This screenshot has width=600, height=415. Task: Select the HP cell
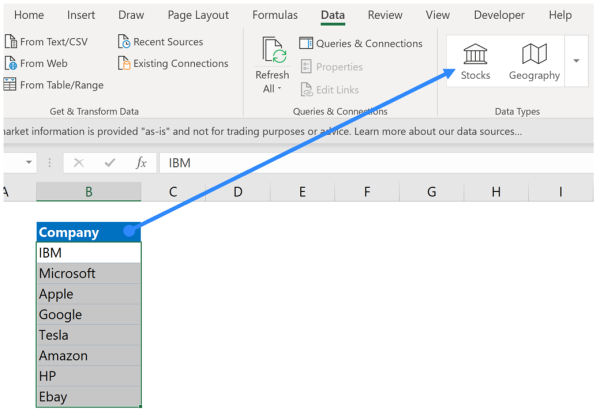(x=89, y=376)
